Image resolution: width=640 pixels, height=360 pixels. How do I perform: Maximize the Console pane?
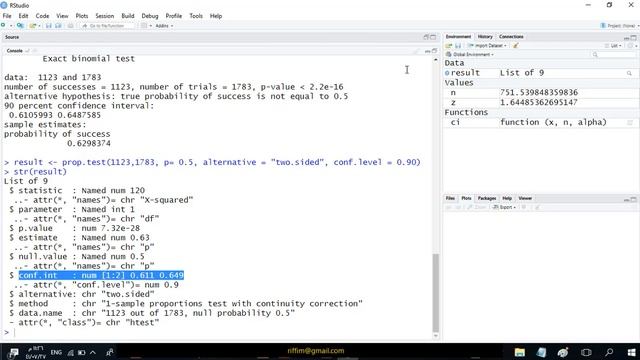[434, 51]
